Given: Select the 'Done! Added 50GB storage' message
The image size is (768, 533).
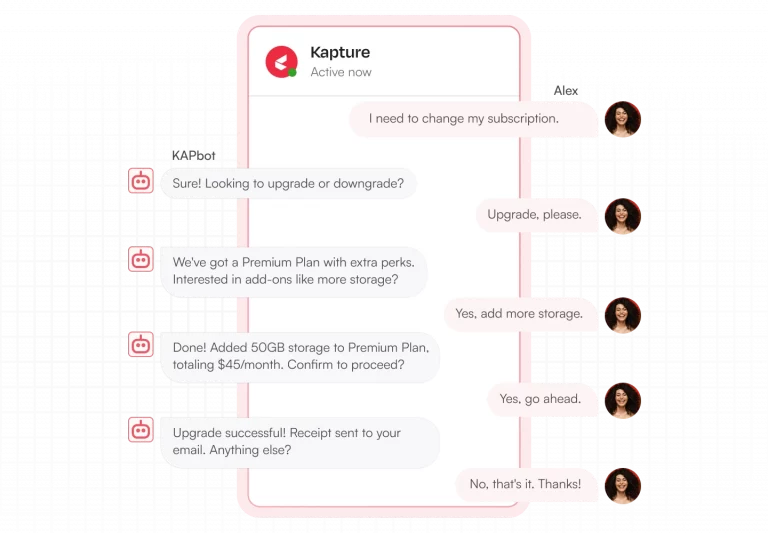Looking at the screenshot, I should tap(300, 357).
